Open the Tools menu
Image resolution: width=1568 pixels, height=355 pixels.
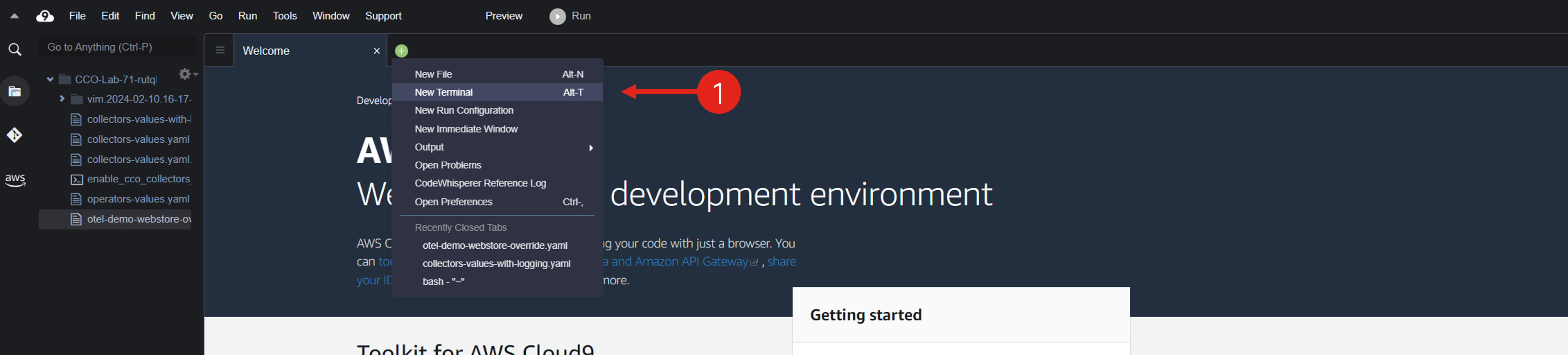[x=284, y=16]
